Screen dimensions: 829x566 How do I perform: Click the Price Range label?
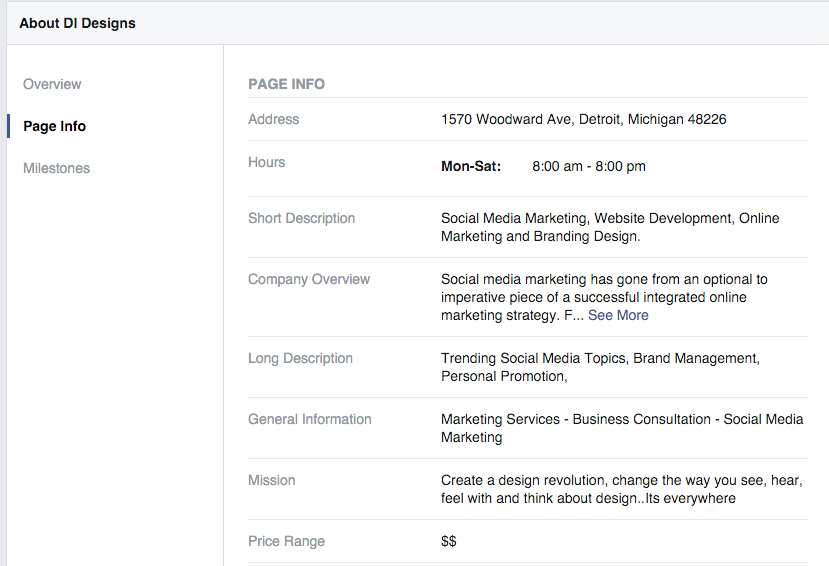[x=286, y=541]
